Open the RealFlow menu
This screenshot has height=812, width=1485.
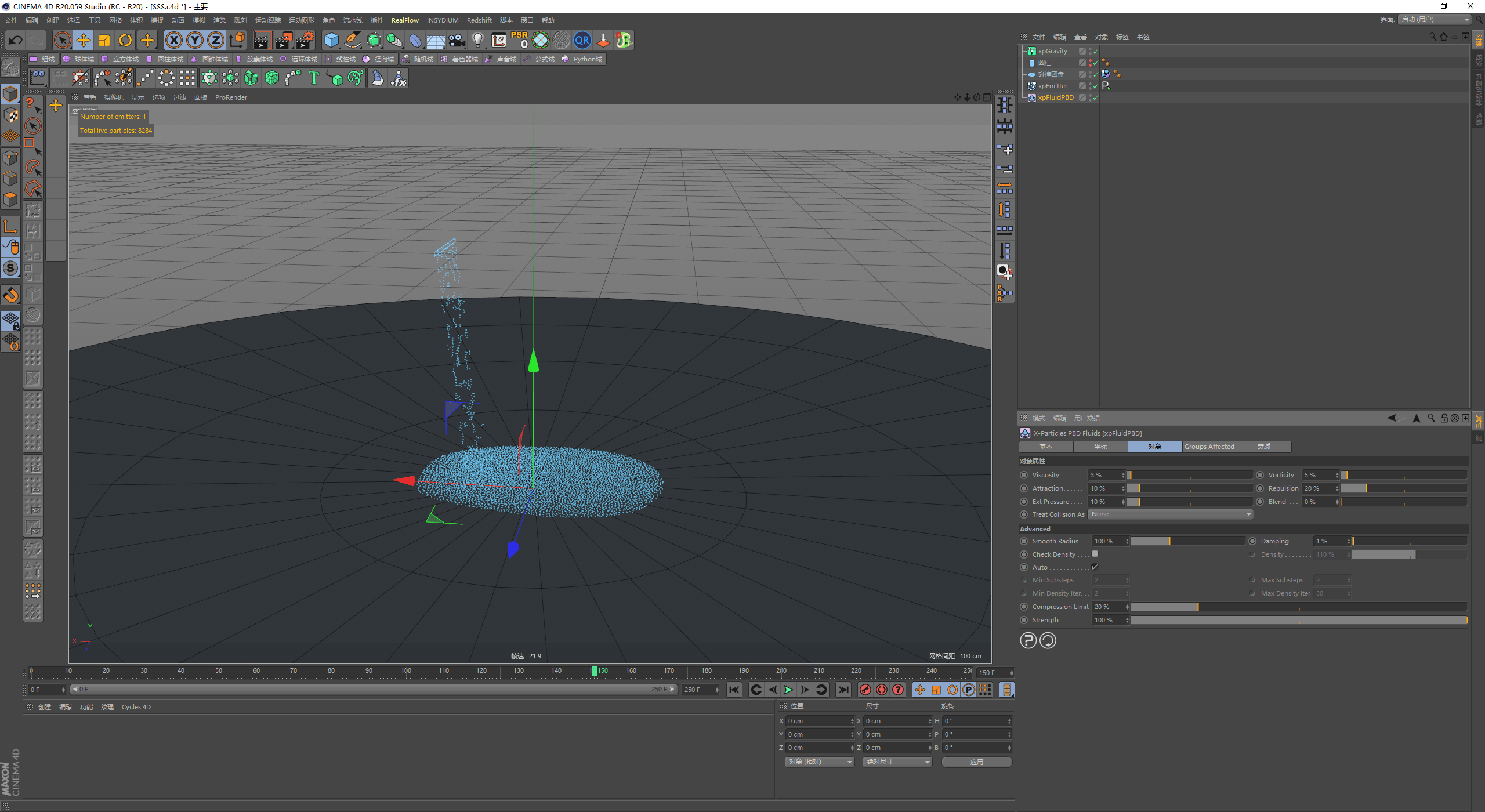(405, 20)
